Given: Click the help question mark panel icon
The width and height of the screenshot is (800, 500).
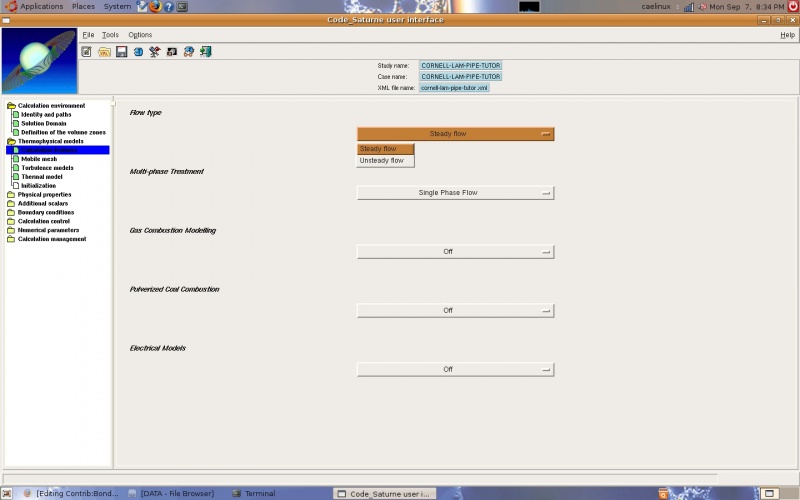Looking at the screenshot, I should click(169, 7).
